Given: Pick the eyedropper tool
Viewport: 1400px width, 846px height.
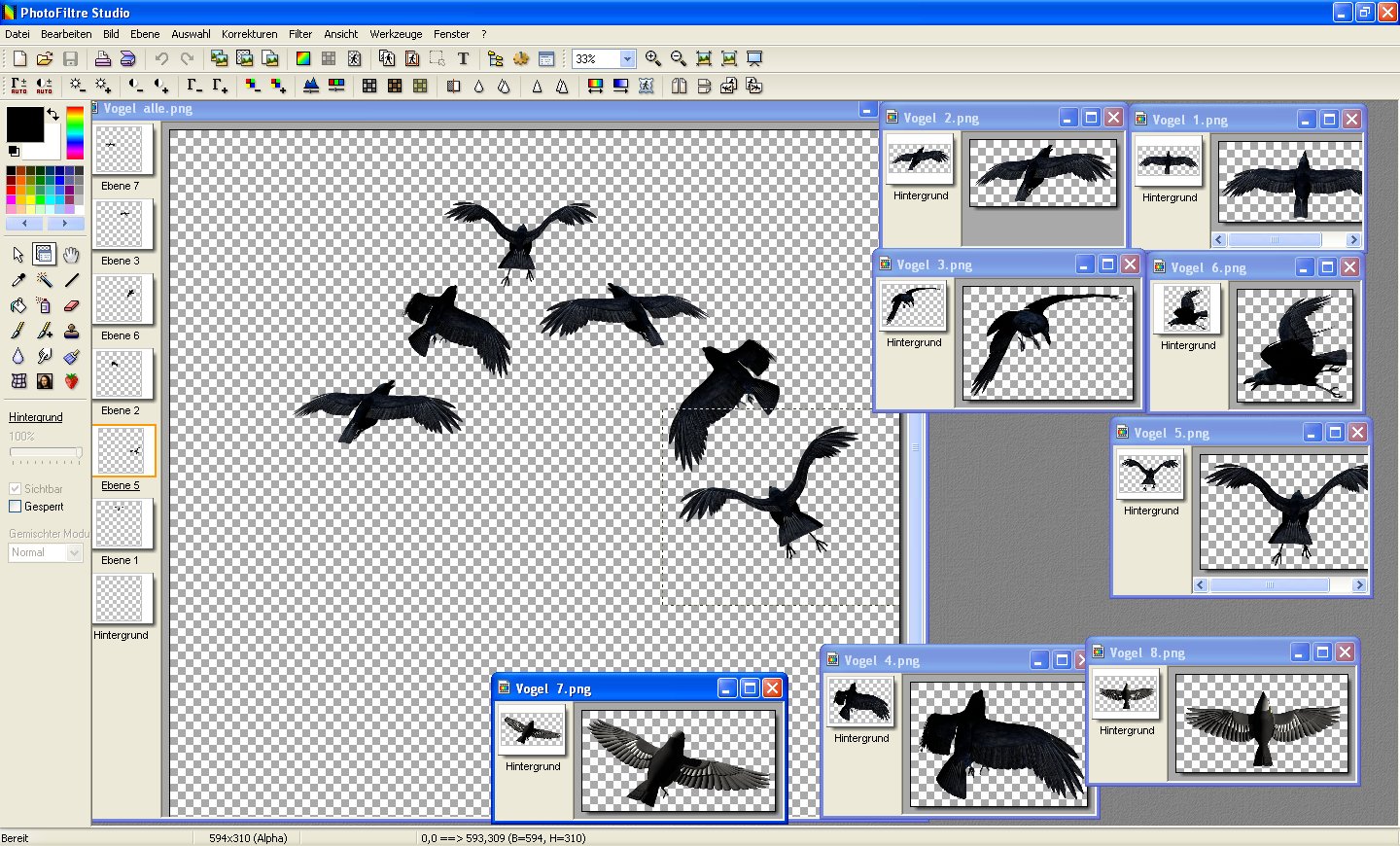Looking at the screenshot, I should (18, 280).
